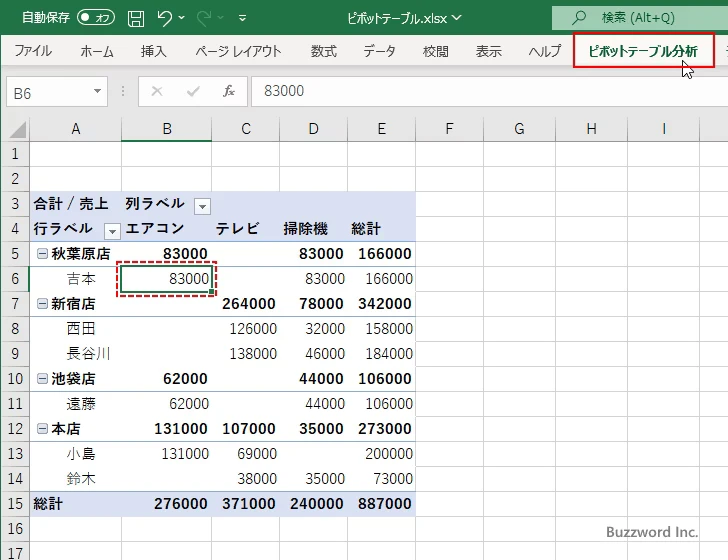Open the 列ラベル filter dropdown
The height and width of the screenshot is (560, 728).
pyautogui.click(x=202, y=206)
